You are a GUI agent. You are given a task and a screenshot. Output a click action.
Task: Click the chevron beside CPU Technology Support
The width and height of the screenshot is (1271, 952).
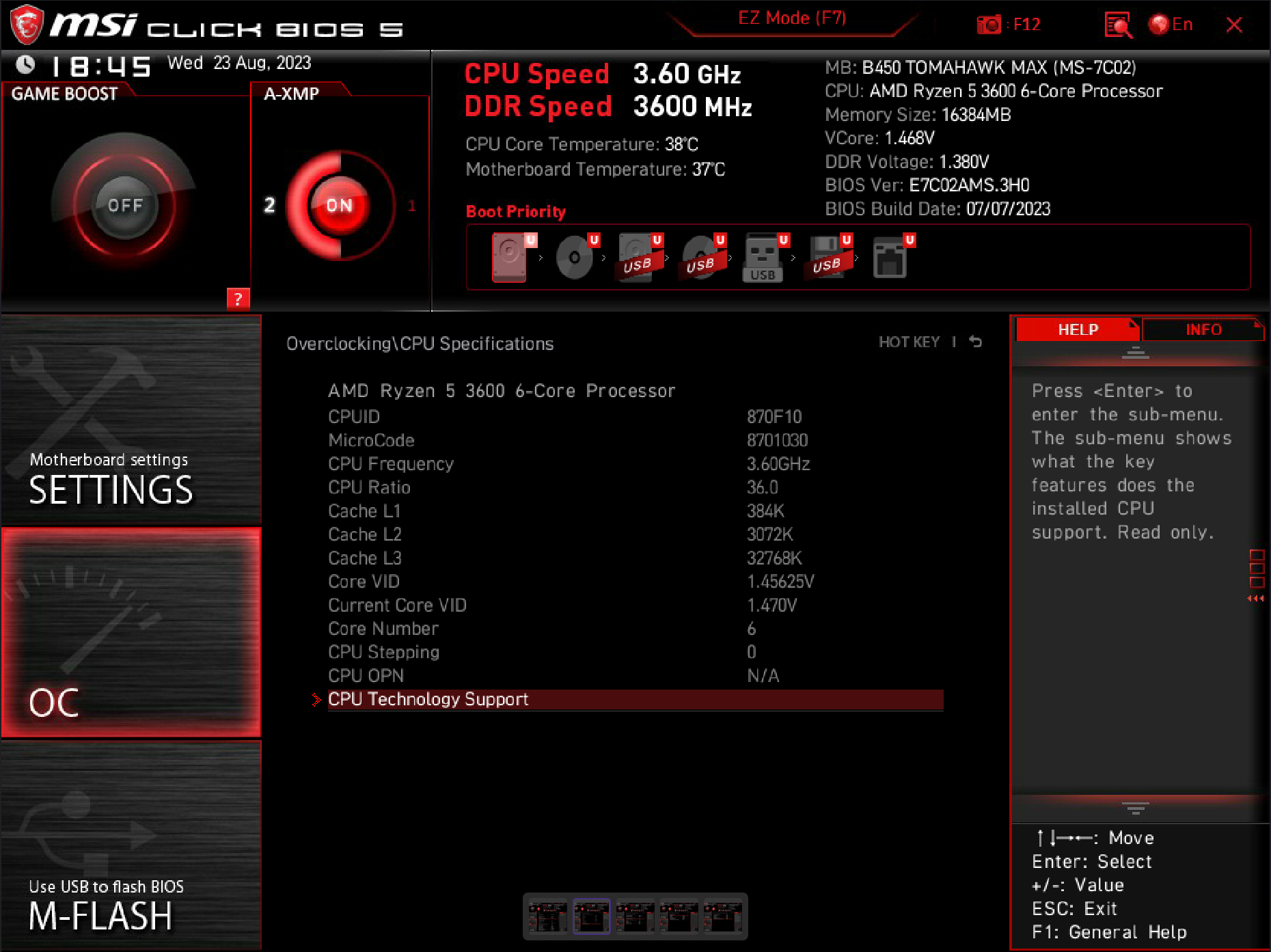pos(316,699)
